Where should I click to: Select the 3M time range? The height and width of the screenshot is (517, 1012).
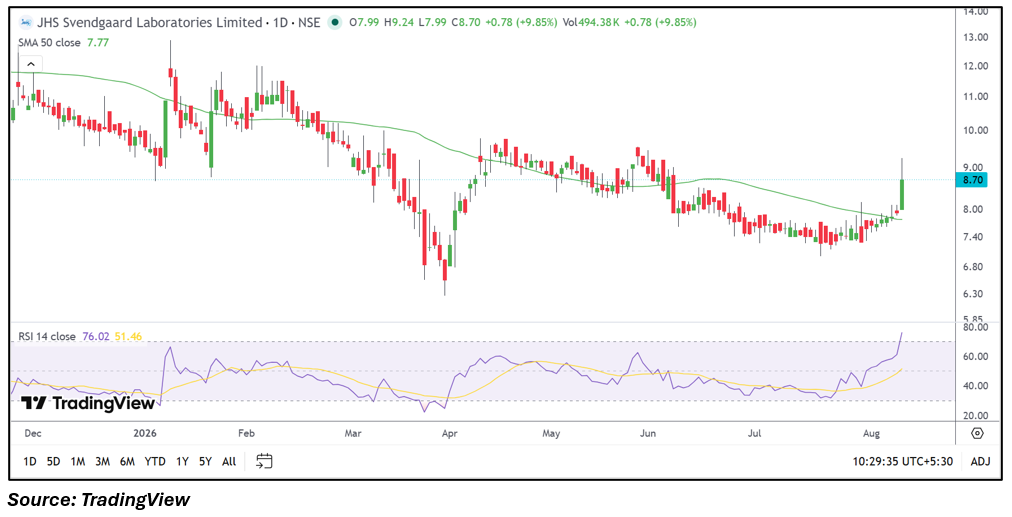(102, 461)
